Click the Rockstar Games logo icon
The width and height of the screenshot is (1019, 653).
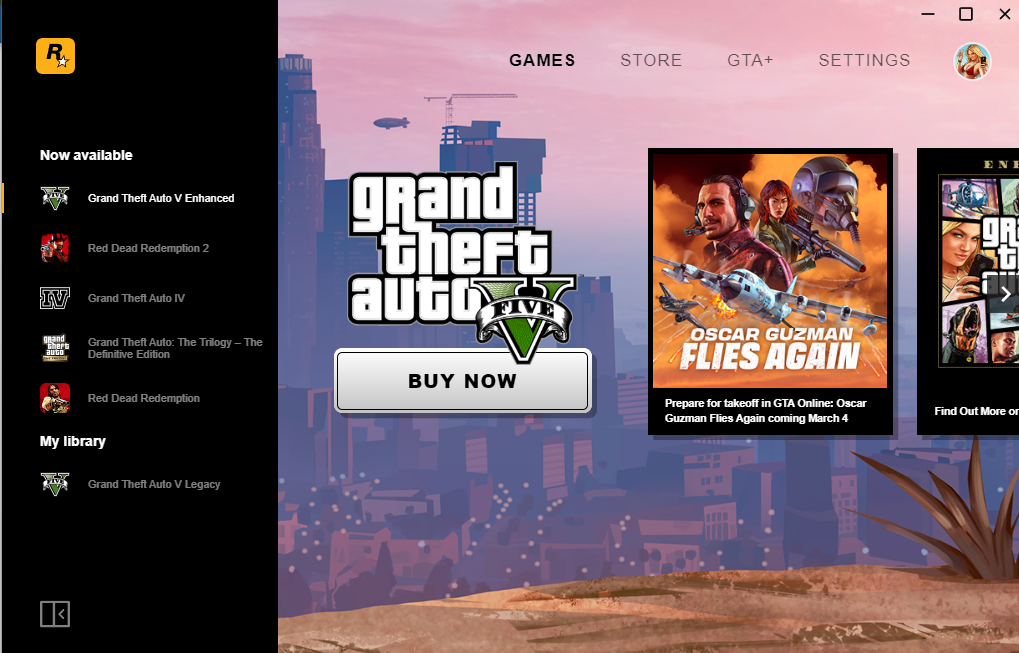click(x=55, y=56)
